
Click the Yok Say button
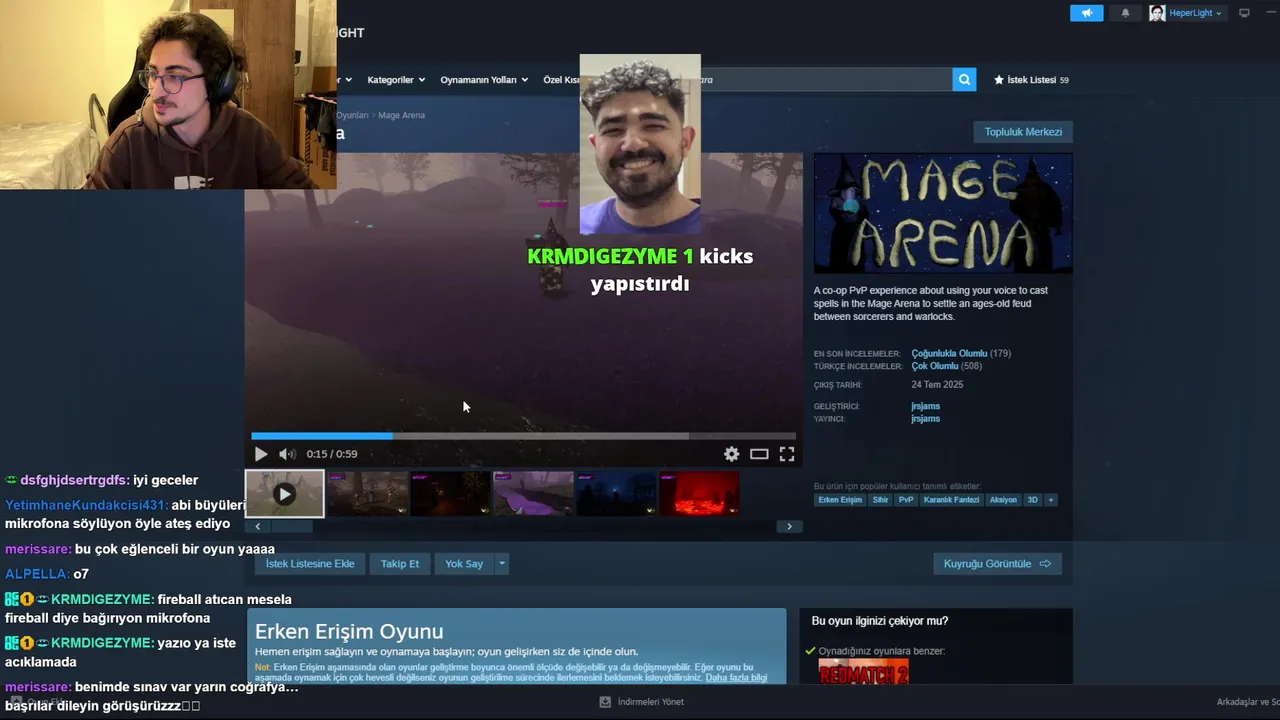tap(464, 564)
